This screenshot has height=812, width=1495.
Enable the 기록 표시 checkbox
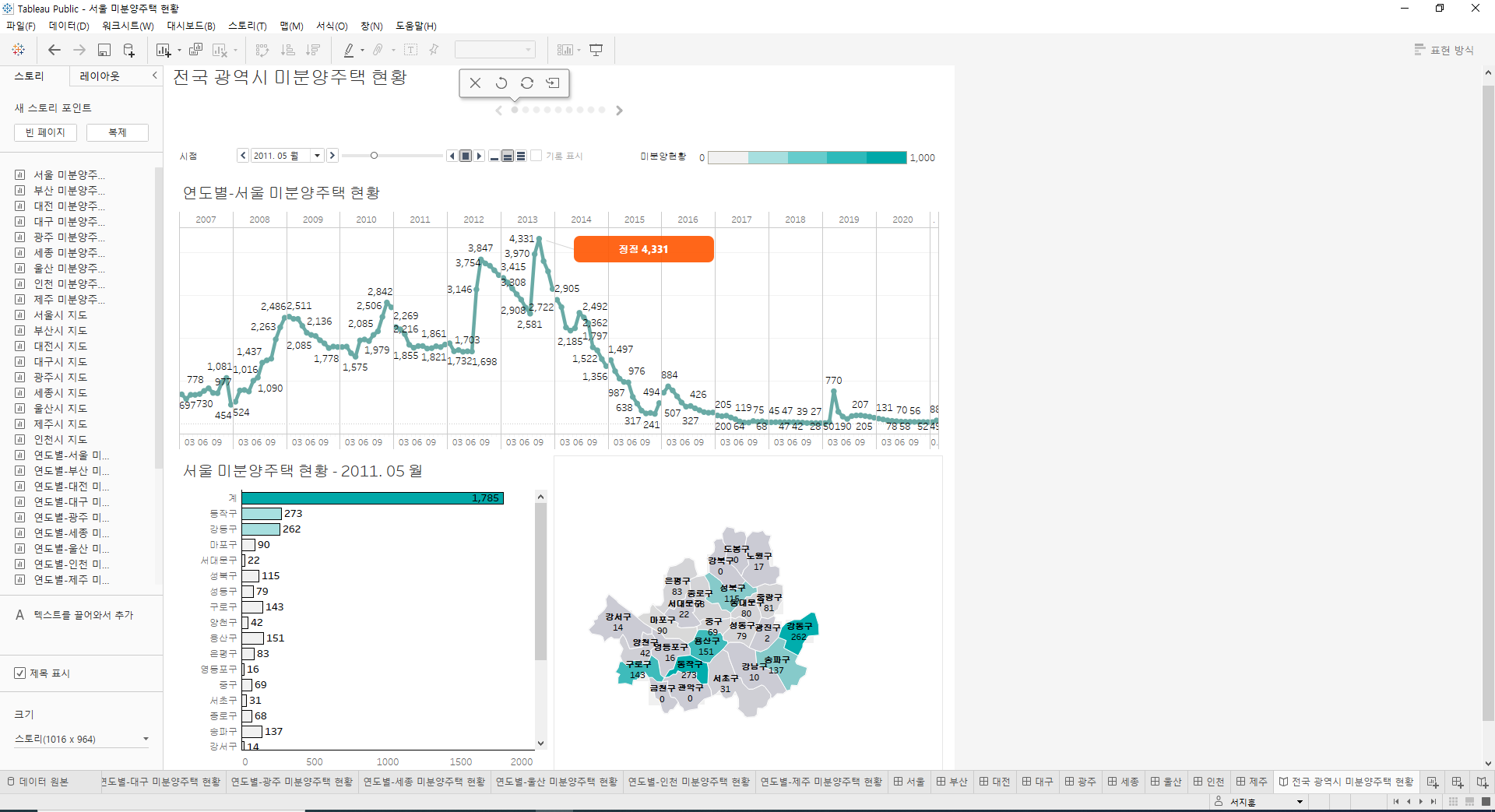click(536, 156)
